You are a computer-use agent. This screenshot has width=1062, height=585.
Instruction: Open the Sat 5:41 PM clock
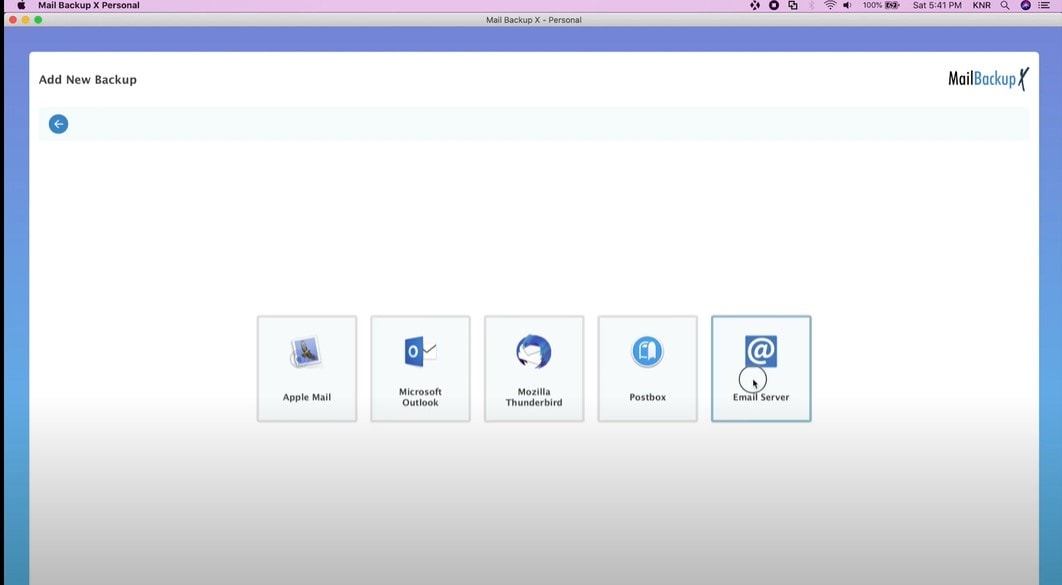937,5
